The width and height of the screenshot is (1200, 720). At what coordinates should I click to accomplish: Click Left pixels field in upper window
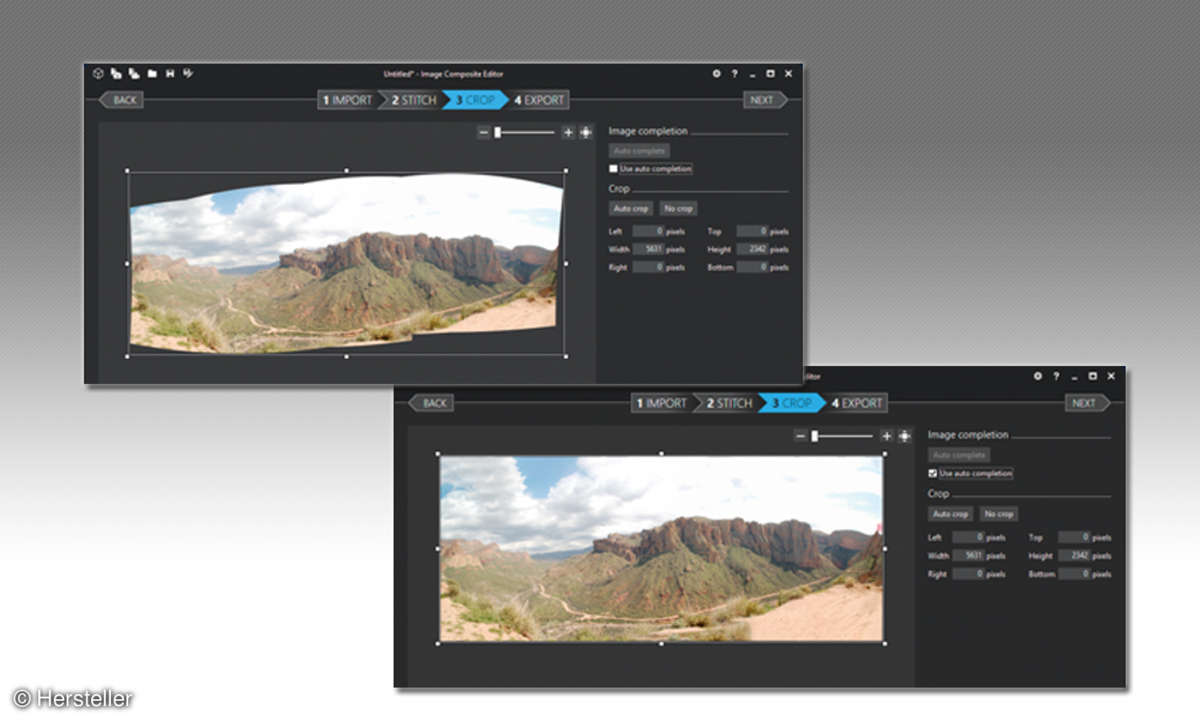(648, 231)
